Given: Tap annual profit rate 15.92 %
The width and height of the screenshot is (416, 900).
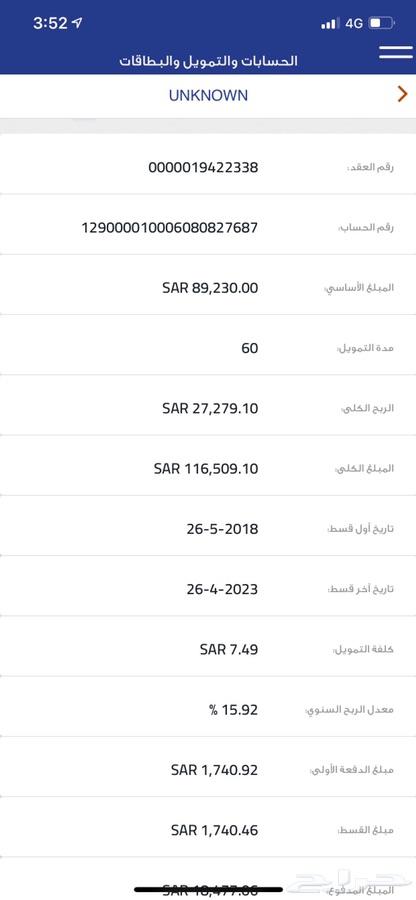Looking at the screenshot, I should [234, 709].
